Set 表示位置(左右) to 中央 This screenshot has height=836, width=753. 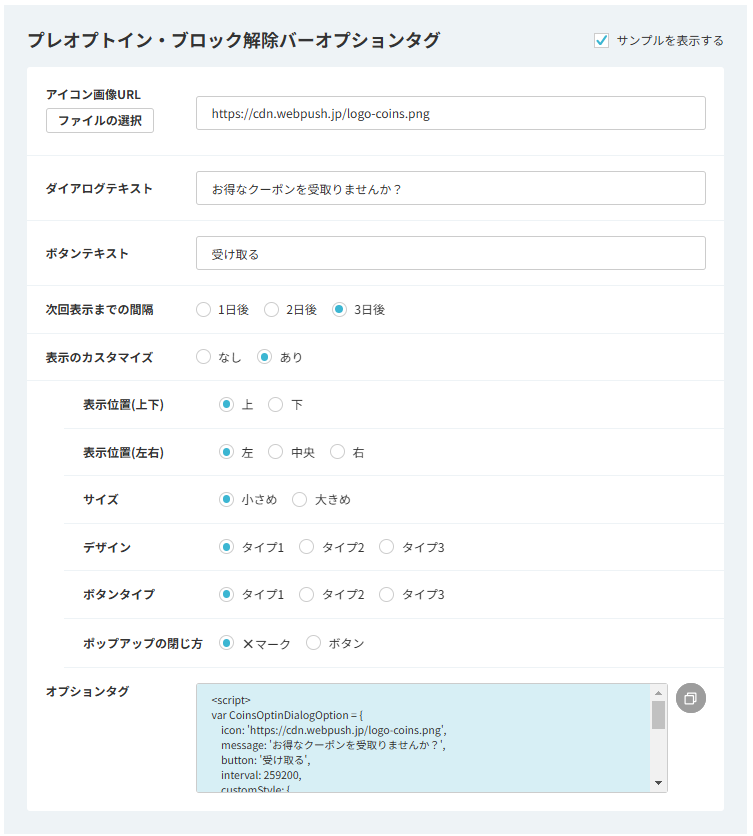(275, 452)
